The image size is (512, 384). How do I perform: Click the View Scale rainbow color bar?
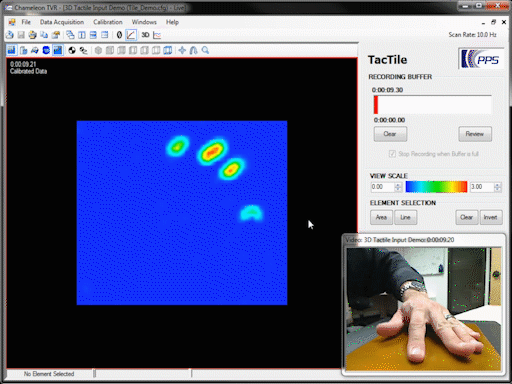pyautogui.click(x=436, y=187)
